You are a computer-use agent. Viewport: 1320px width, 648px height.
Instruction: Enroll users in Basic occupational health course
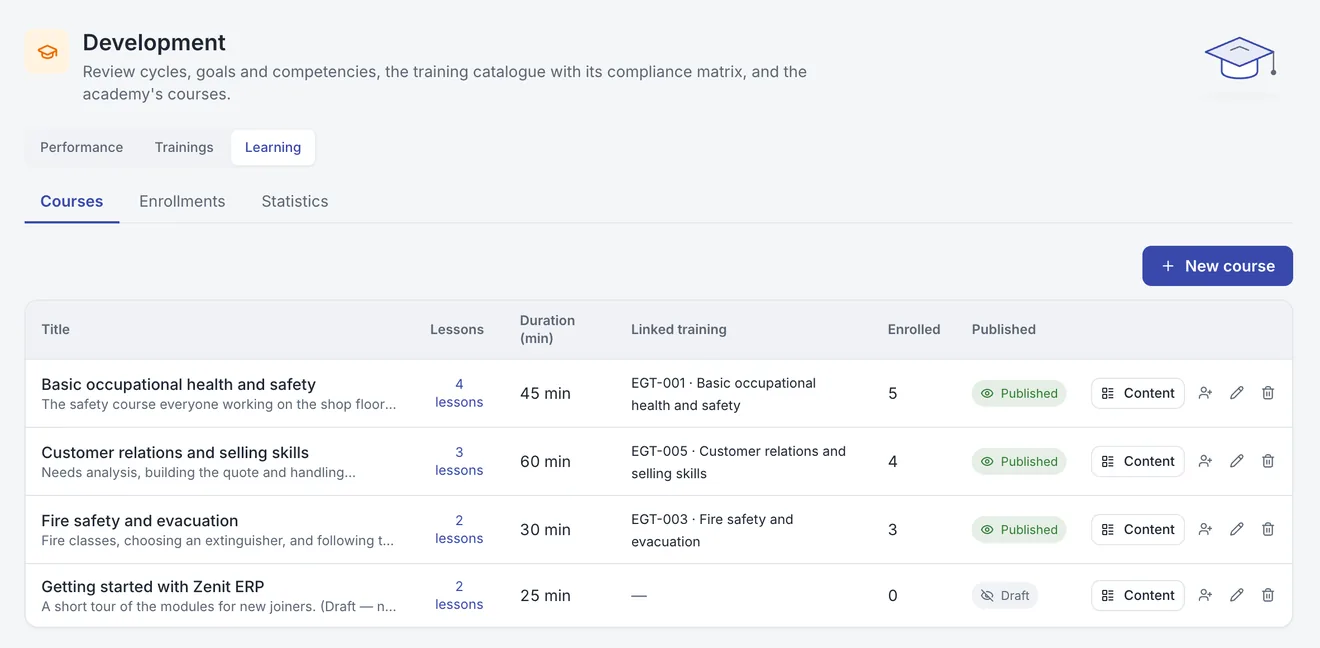1205,393
